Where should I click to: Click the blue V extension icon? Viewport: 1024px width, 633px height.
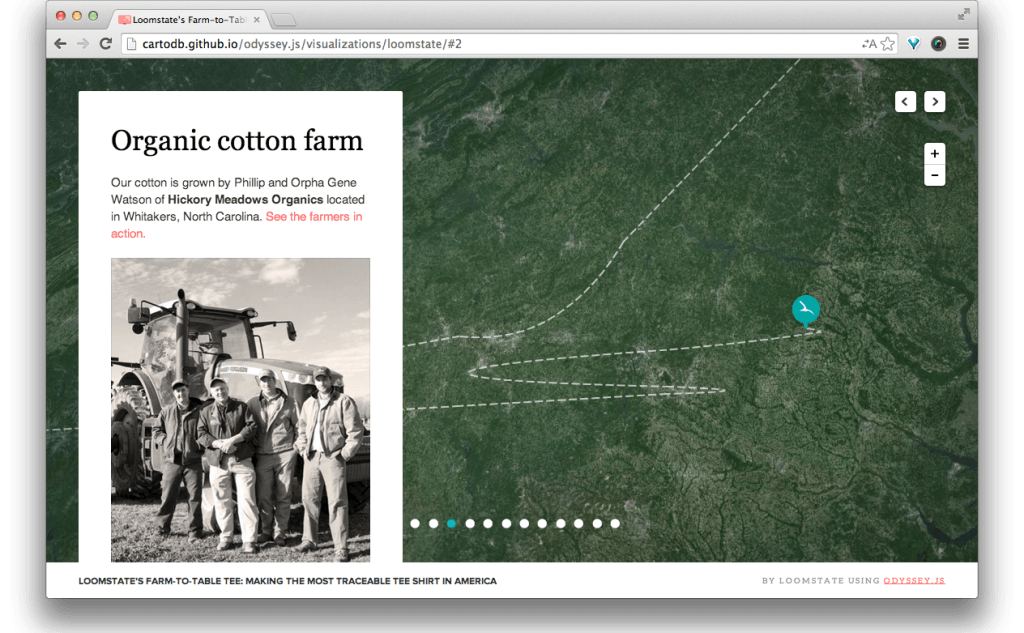[913, 44]
